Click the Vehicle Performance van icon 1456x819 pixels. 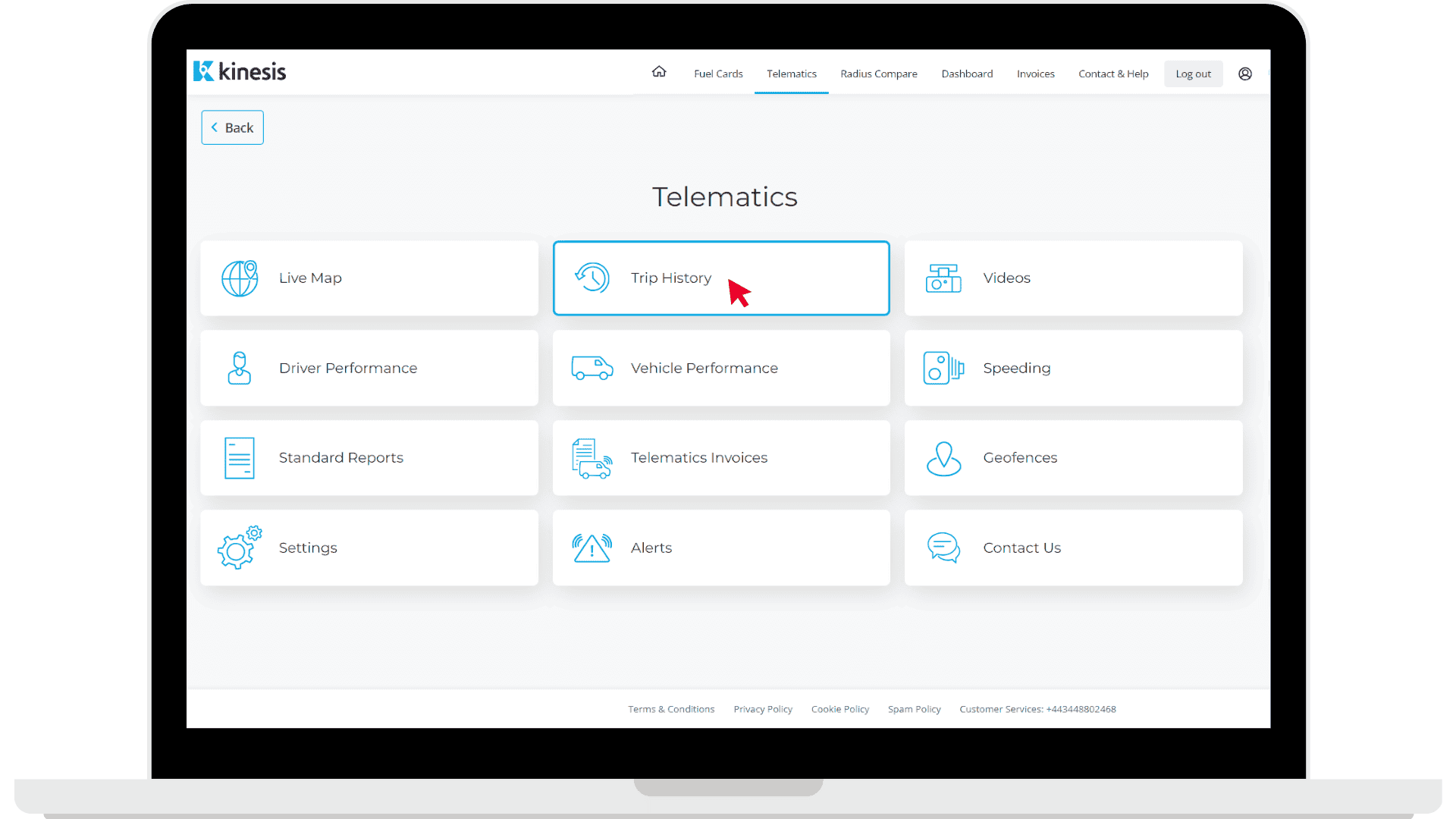[x=591, y=368]
